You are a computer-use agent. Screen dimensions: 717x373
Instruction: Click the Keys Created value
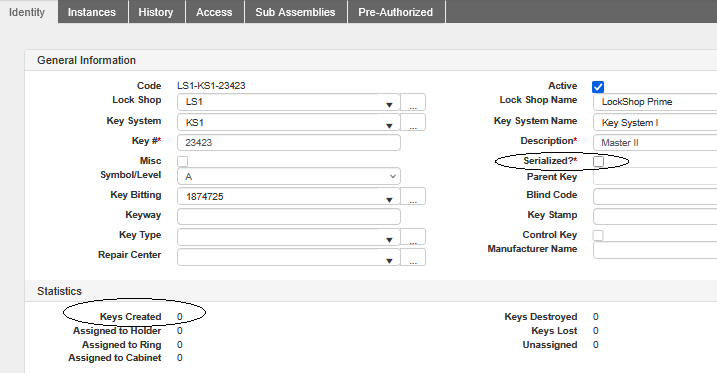click(180, 317)
